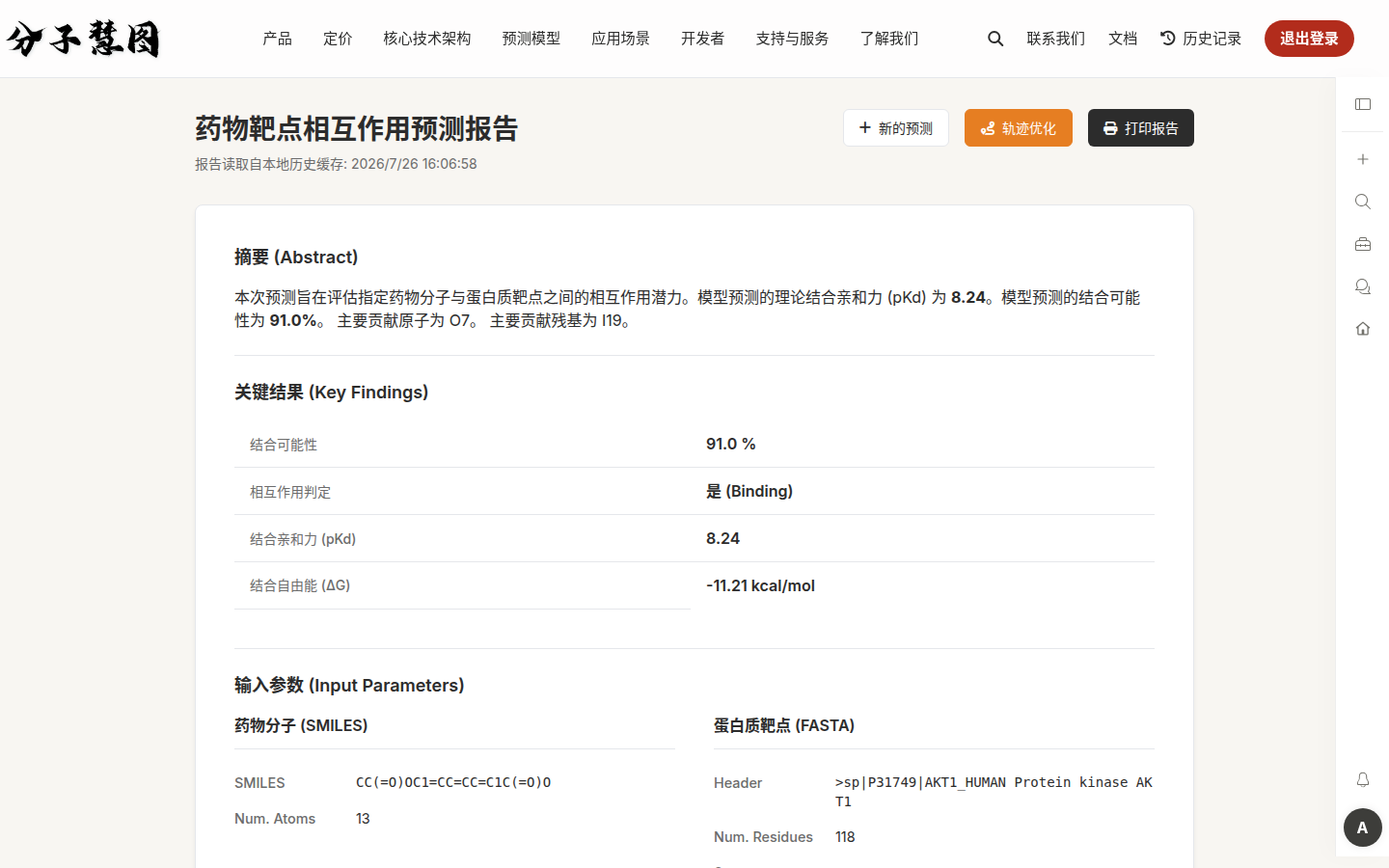Screen dimensions: 1389x868
Task: Open the chat bubbles icon
Action: [x=1363, y=286]
